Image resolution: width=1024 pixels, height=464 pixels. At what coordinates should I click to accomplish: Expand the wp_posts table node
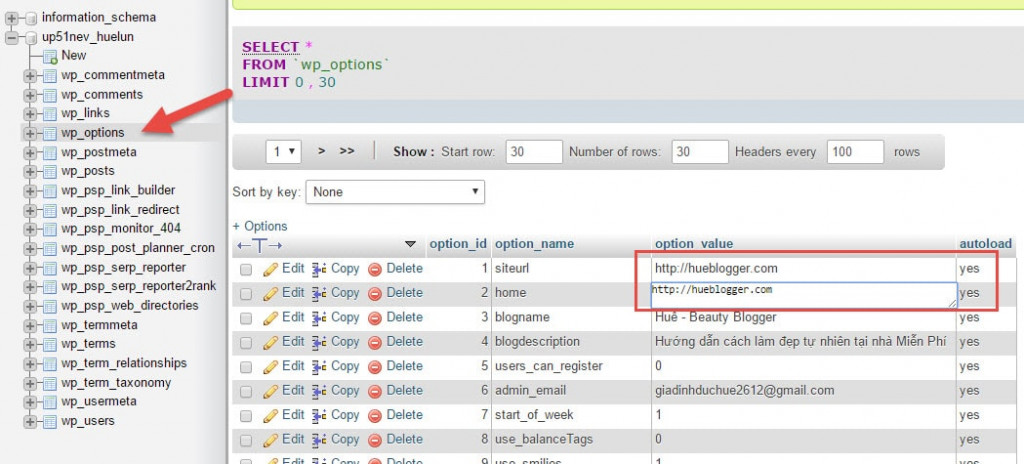29,171
